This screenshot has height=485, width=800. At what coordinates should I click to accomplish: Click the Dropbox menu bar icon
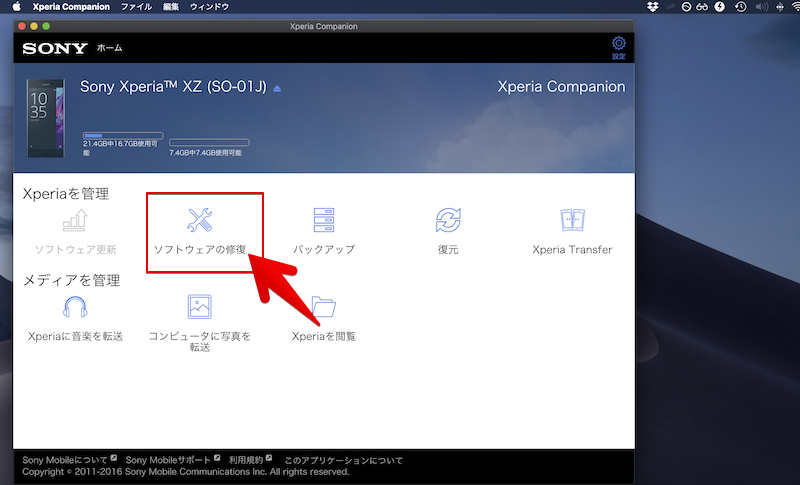click(653, 7)
